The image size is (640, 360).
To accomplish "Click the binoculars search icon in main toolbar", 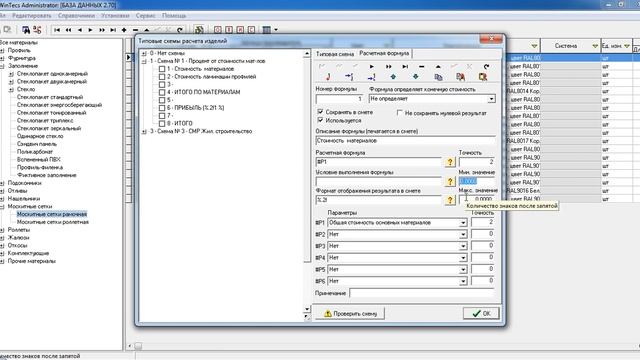I will [x=26, y=30].
